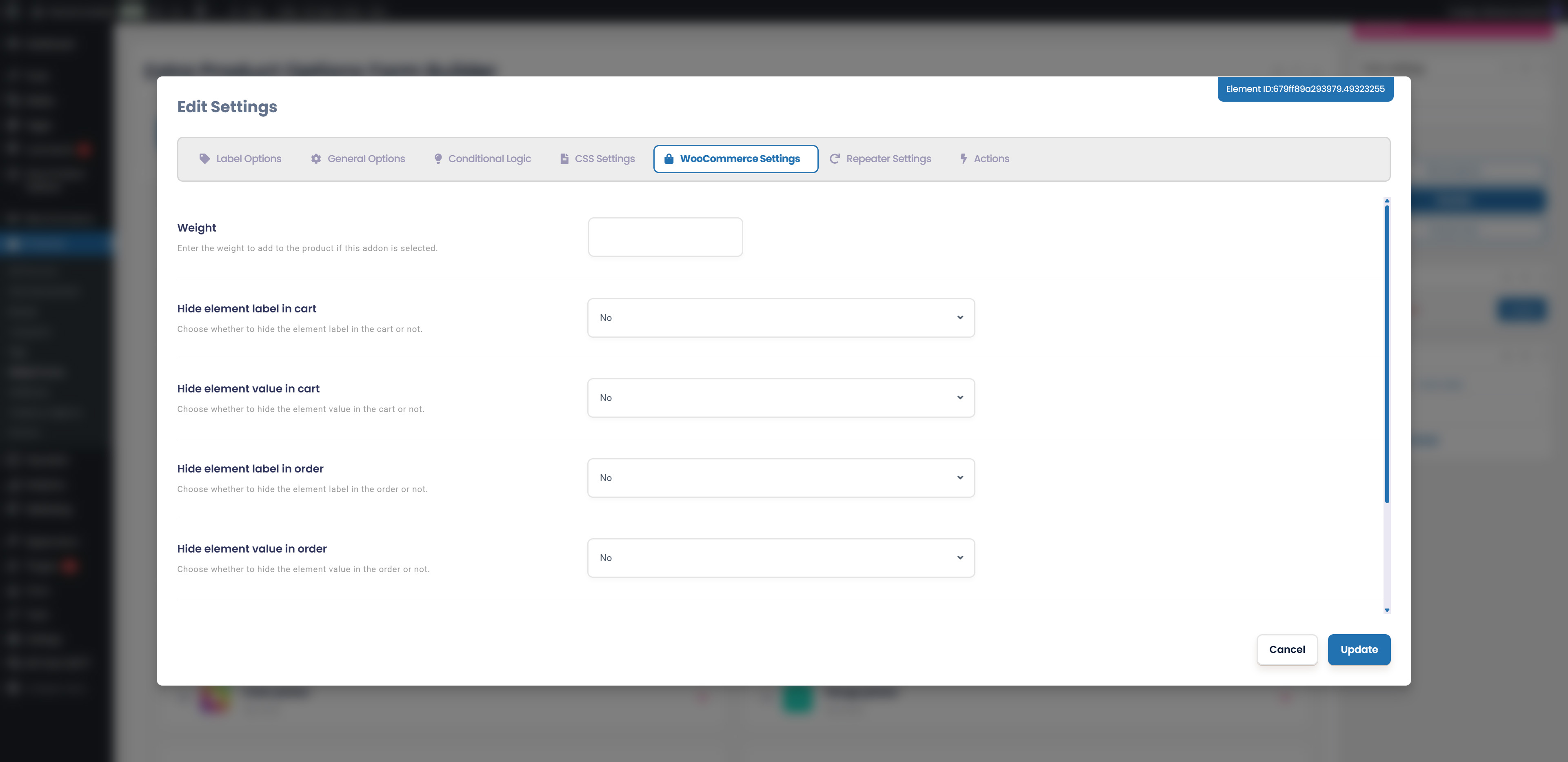
Task: Click the document icon beside CSS Settings
Action: pyautogui.click(x=564, y=158)
